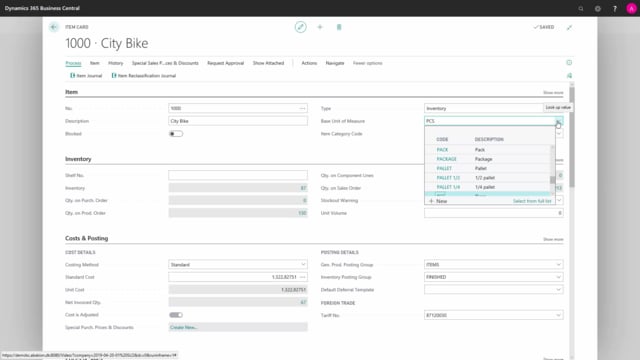Click the edit pencil icon
This screenshot has height=360, width=640.
click(x=300, y=27)
